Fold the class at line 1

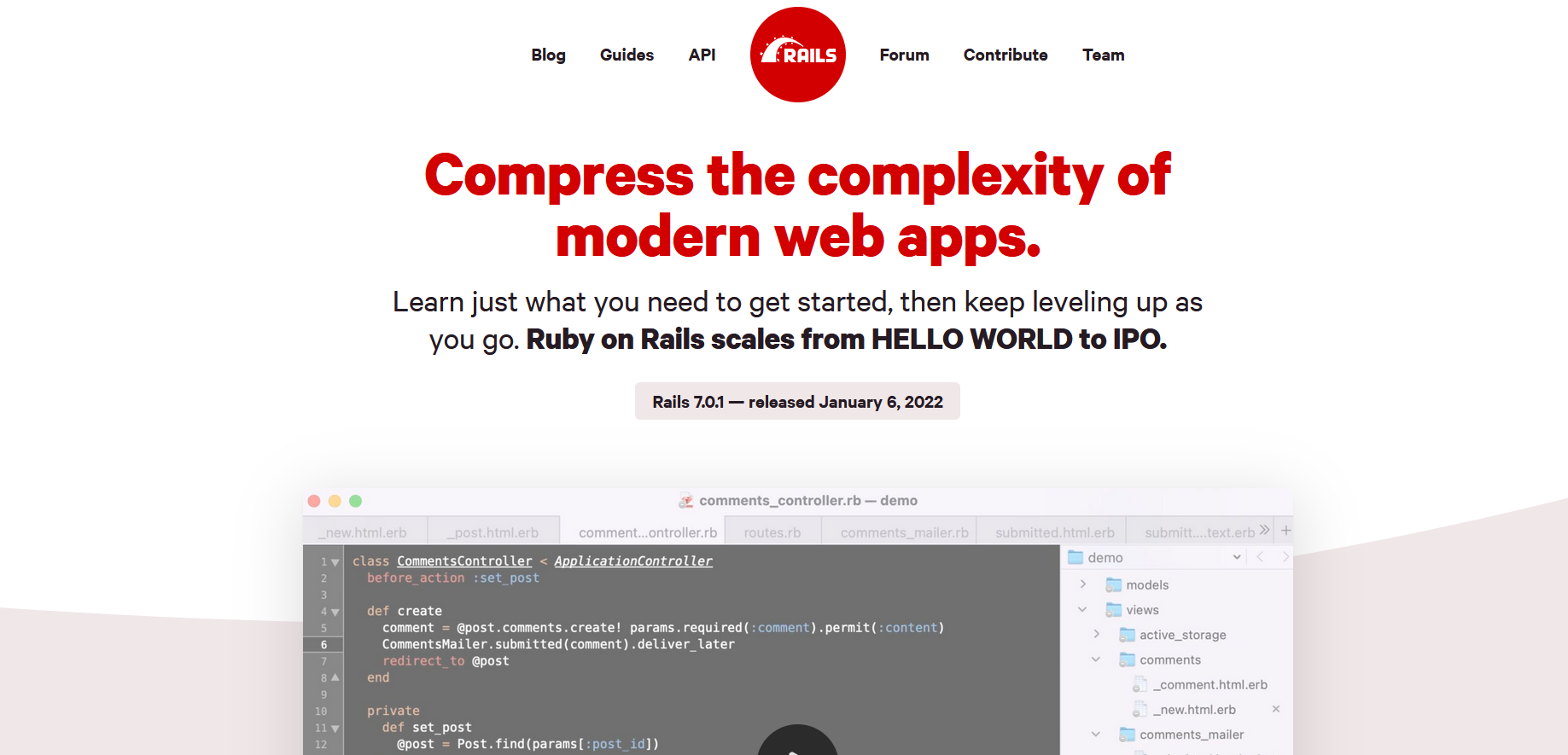(x=335, y=562)
